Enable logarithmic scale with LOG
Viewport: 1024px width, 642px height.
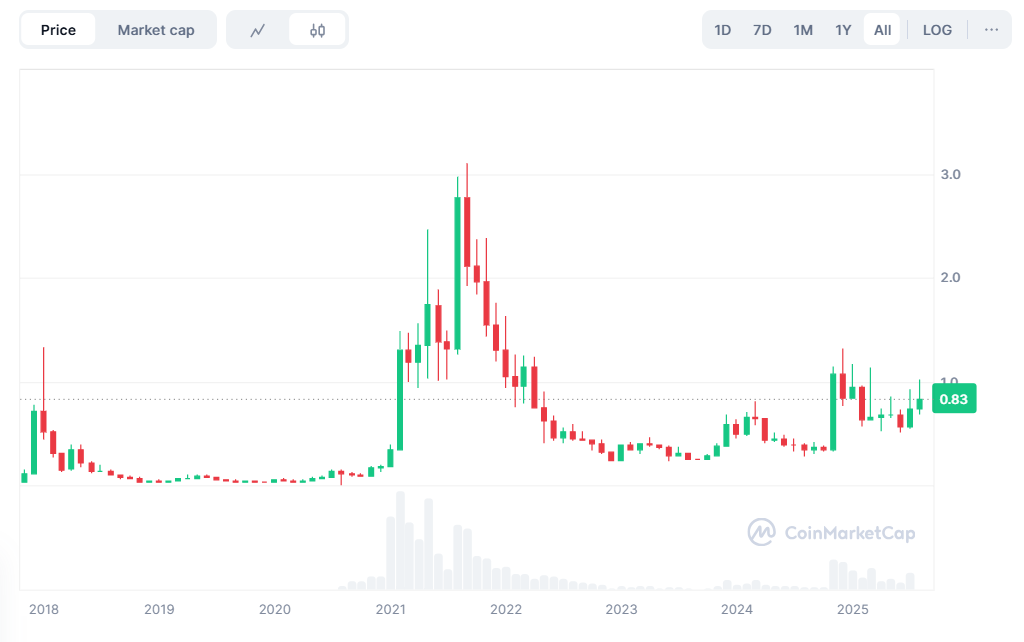937,29
